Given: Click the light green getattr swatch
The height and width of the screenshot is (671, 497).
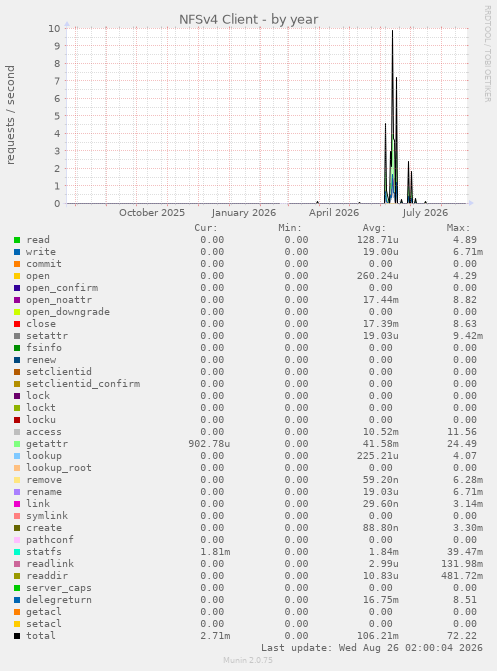Looking at the screenshot, I should pyautogui.click(x=17, y=444).
